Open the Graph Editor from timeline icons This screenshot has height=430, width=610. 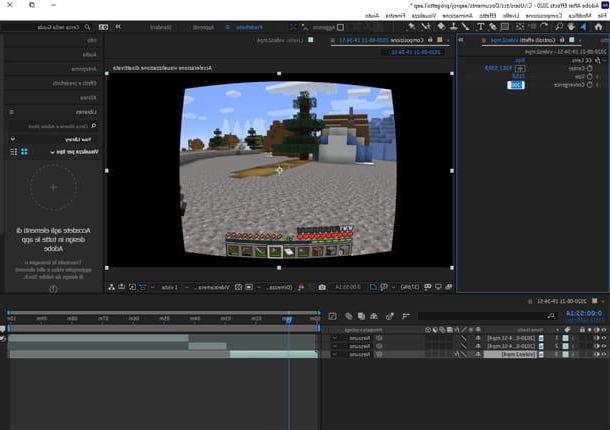click(332, 316)
